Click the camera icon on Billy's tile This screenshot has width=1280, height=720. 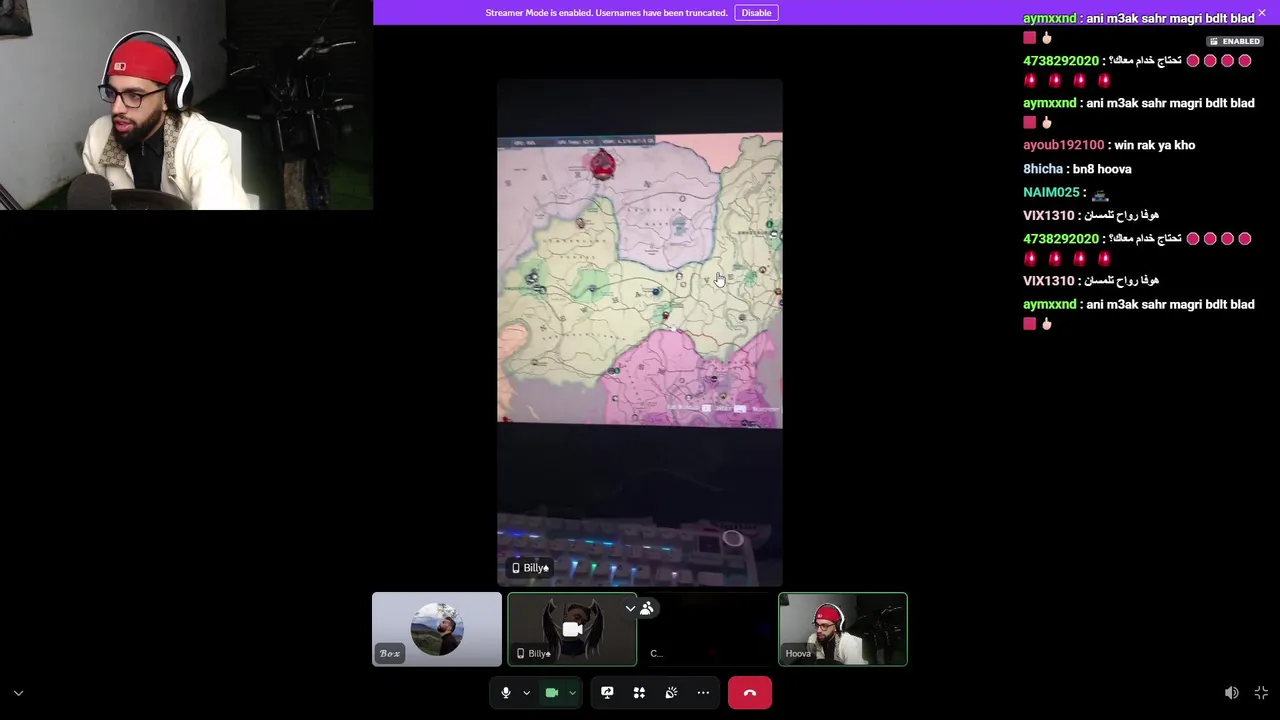[x=572, y=629]
